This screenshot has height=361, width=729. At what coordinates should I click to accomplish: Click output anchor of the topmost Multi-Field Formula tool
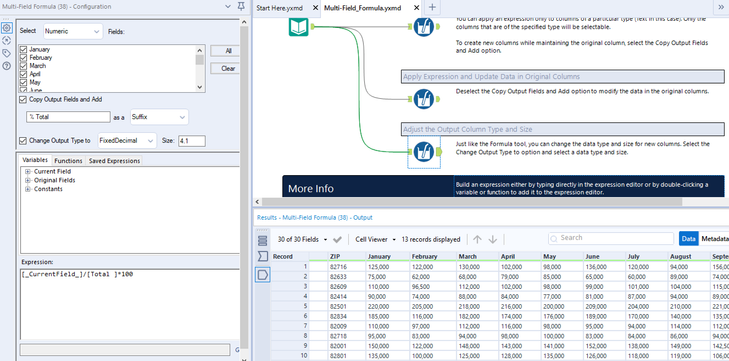tap(438, 27)
